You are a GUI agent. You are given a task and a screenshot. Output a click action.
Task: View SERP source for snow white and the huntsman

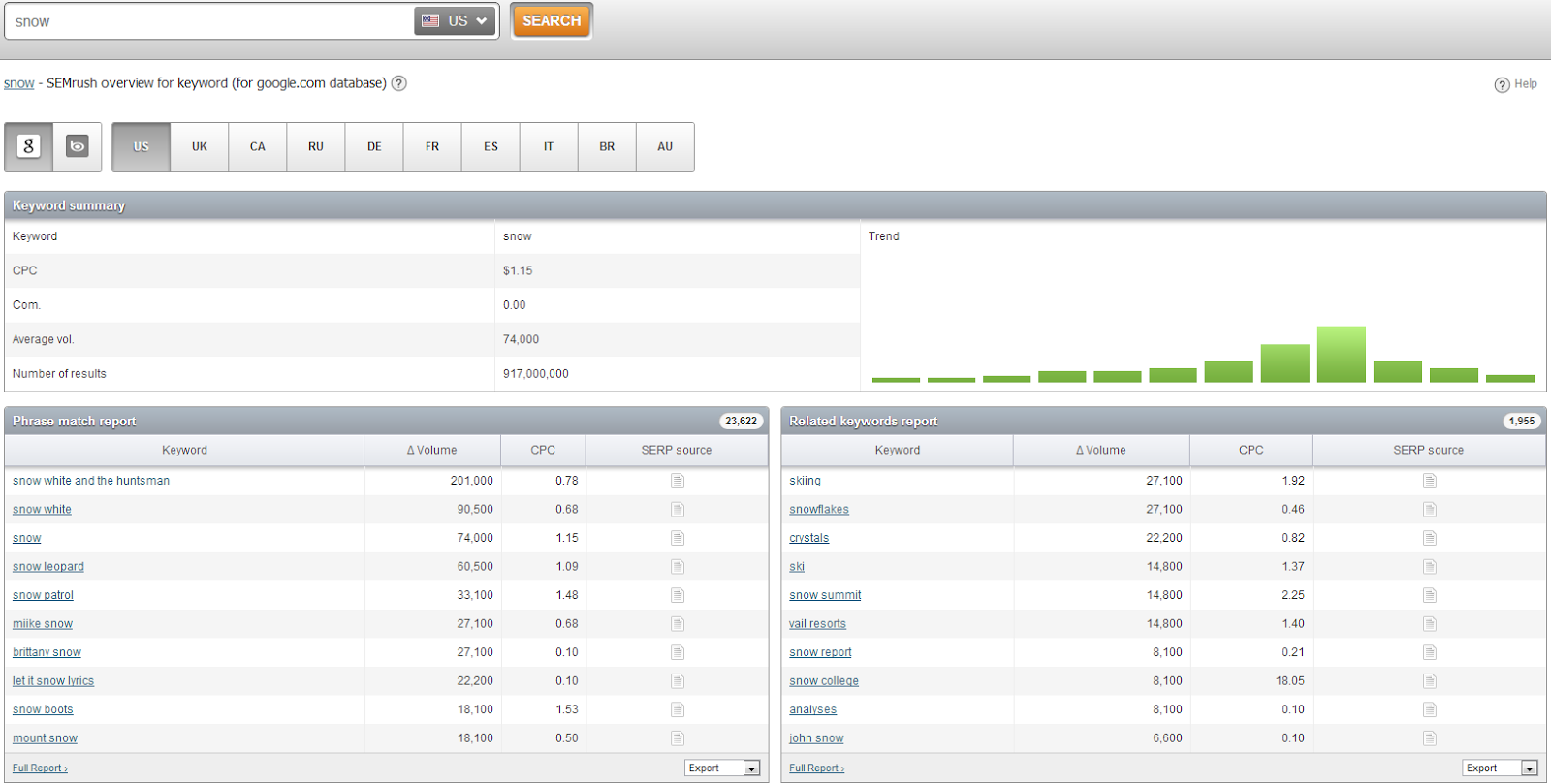(x=677, y=481)
